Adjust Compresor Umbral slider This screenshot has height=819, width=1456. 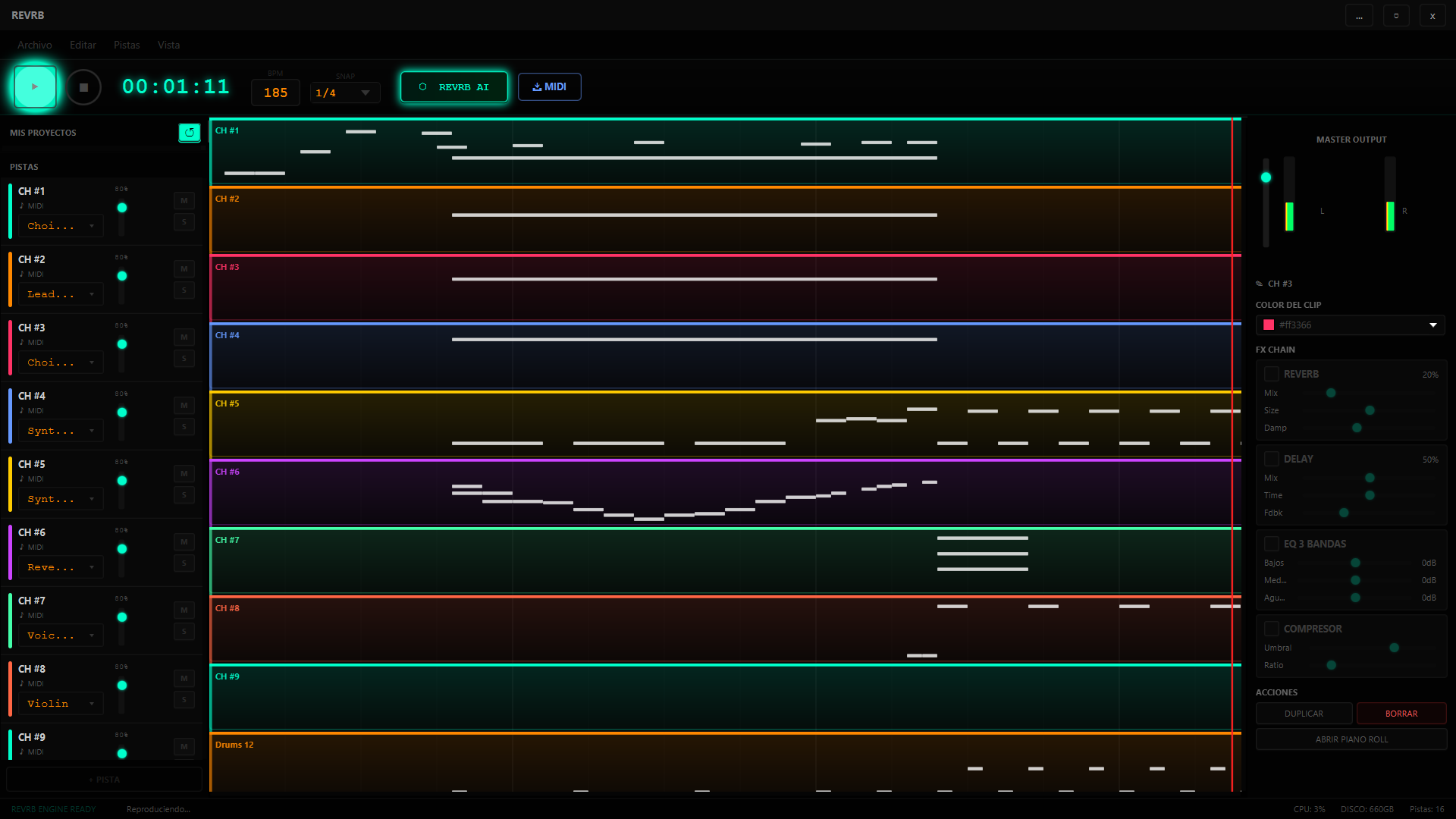tap(1394, 648)
